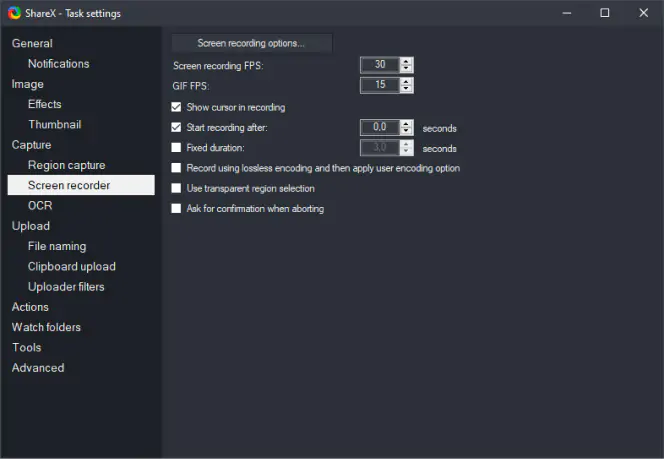Enable Fixed duration checkbox
The height and width of the screenshot is (459, 664).
[176, 148]
